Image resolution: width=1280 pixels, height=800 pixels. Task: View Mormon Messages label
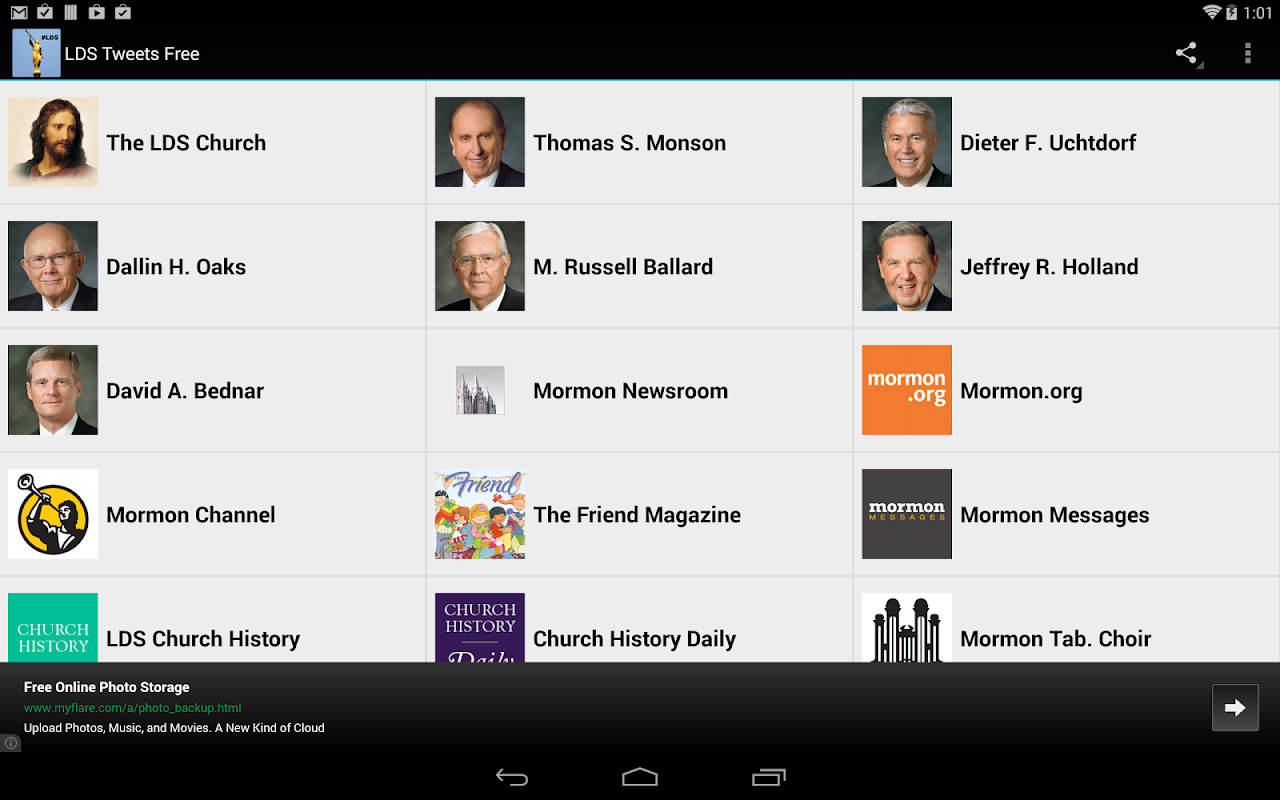1055,515
